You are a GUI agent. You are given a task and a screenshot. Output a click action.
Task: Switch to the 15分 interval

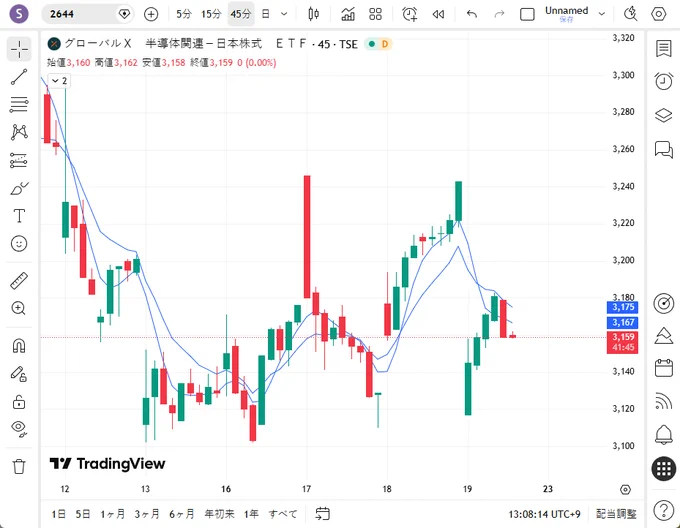(x=211, y=14)
